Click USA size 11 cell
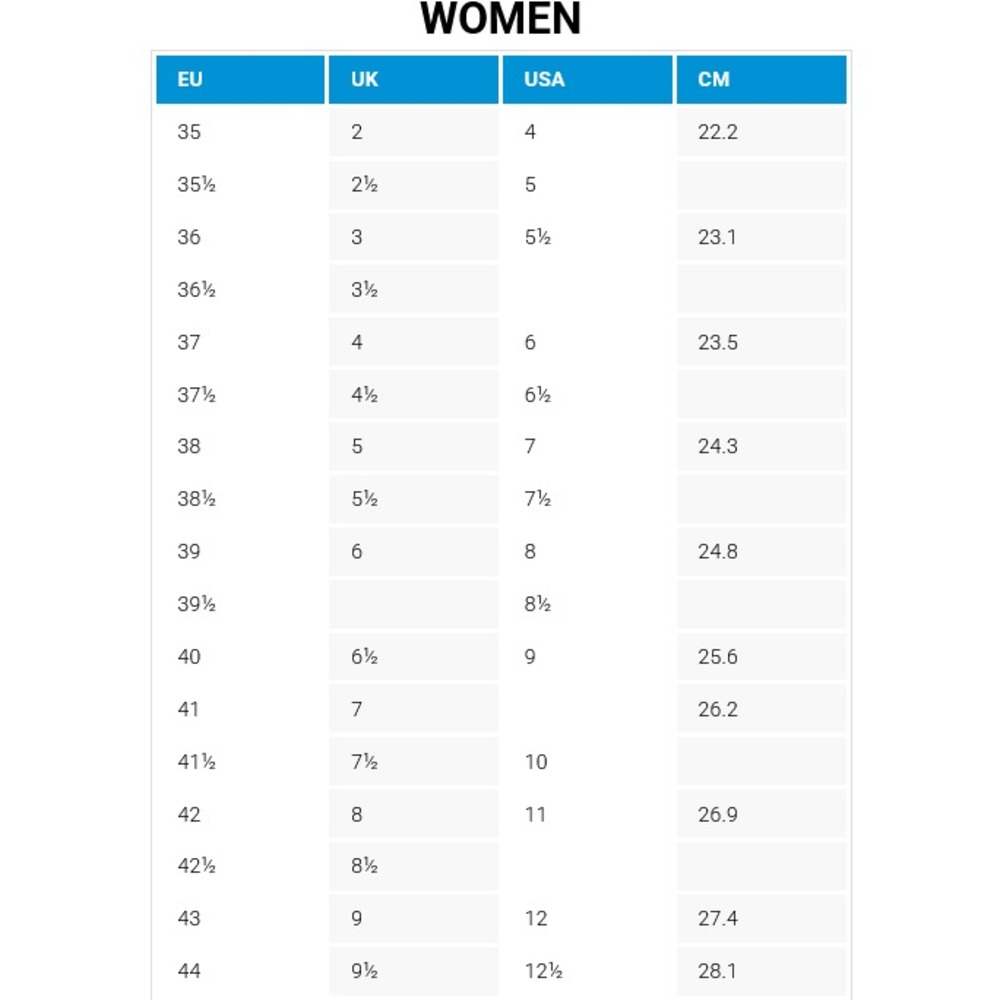Image resolution: width=1000 pixels, height=1000 pixels. (x=587, y=814)
